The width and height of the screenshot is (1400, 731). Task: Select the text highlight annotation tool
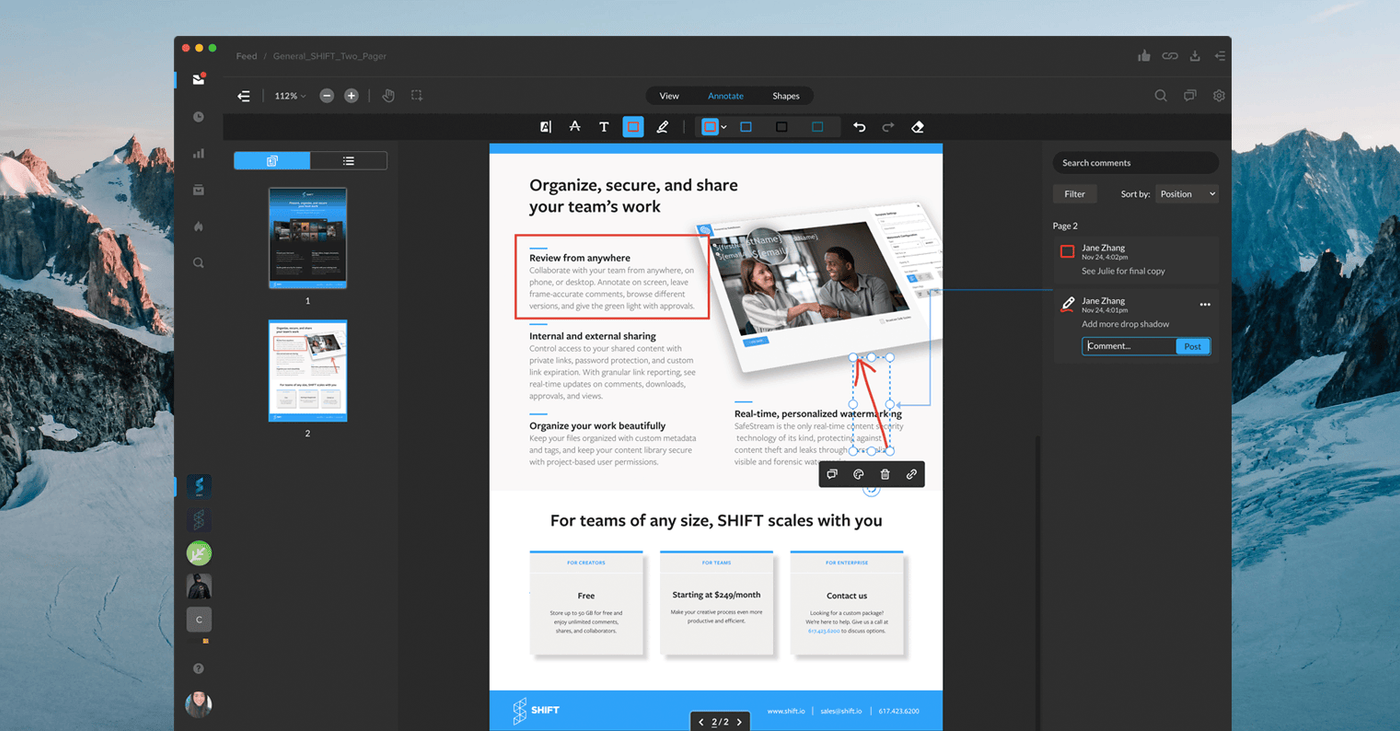pos(545,127)
